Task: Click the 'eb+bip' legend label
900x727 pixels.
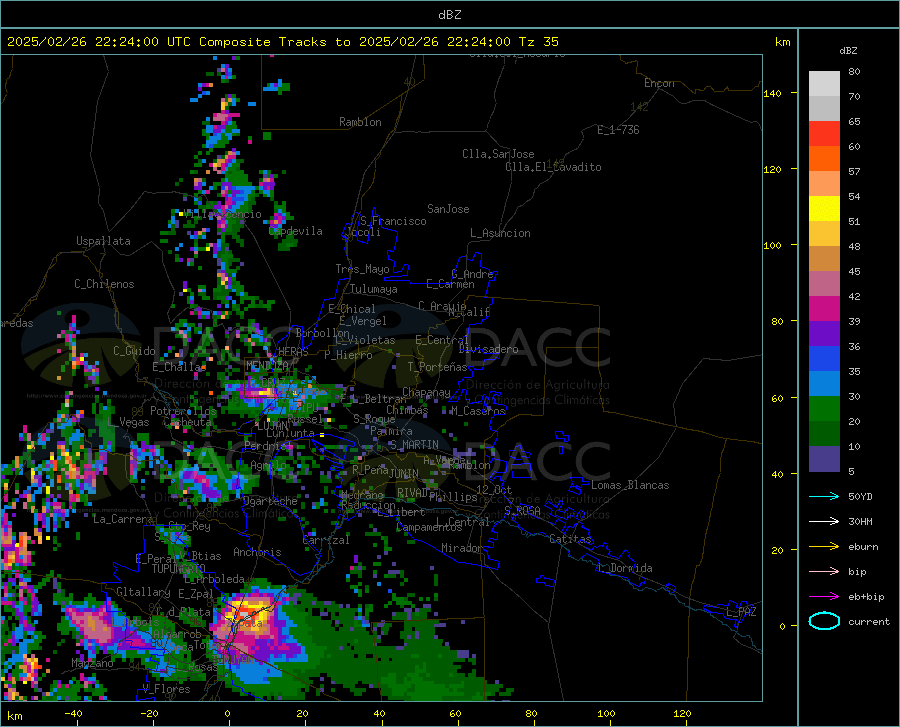Action: tap(866, 597)
